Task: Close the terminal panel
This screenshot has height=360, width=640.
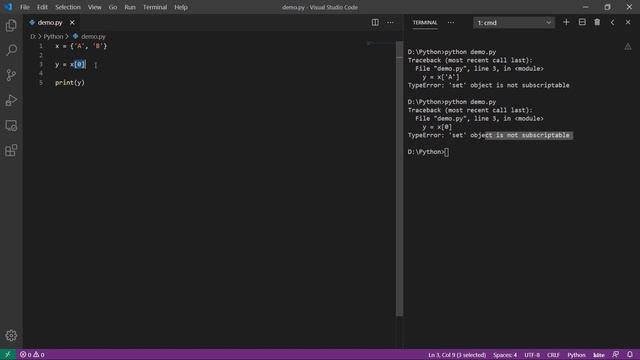Action: point(628,22)
